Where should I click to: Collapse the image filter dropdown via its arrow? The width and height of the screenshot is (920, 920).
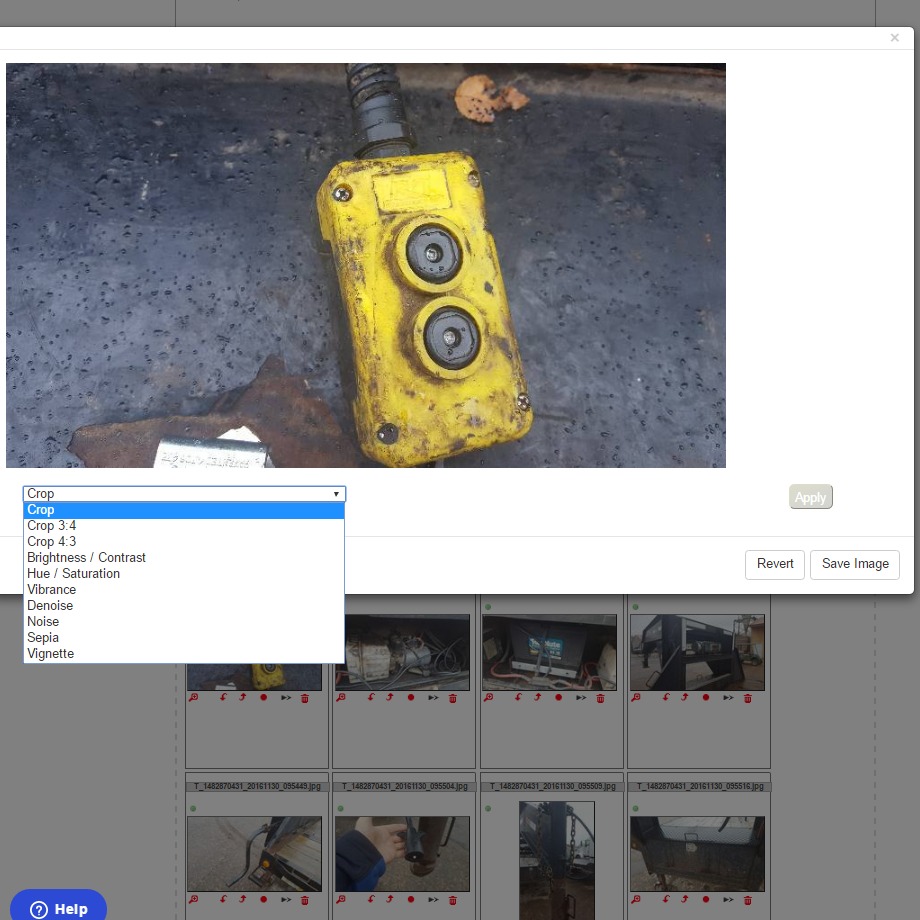tap(336, 494)
